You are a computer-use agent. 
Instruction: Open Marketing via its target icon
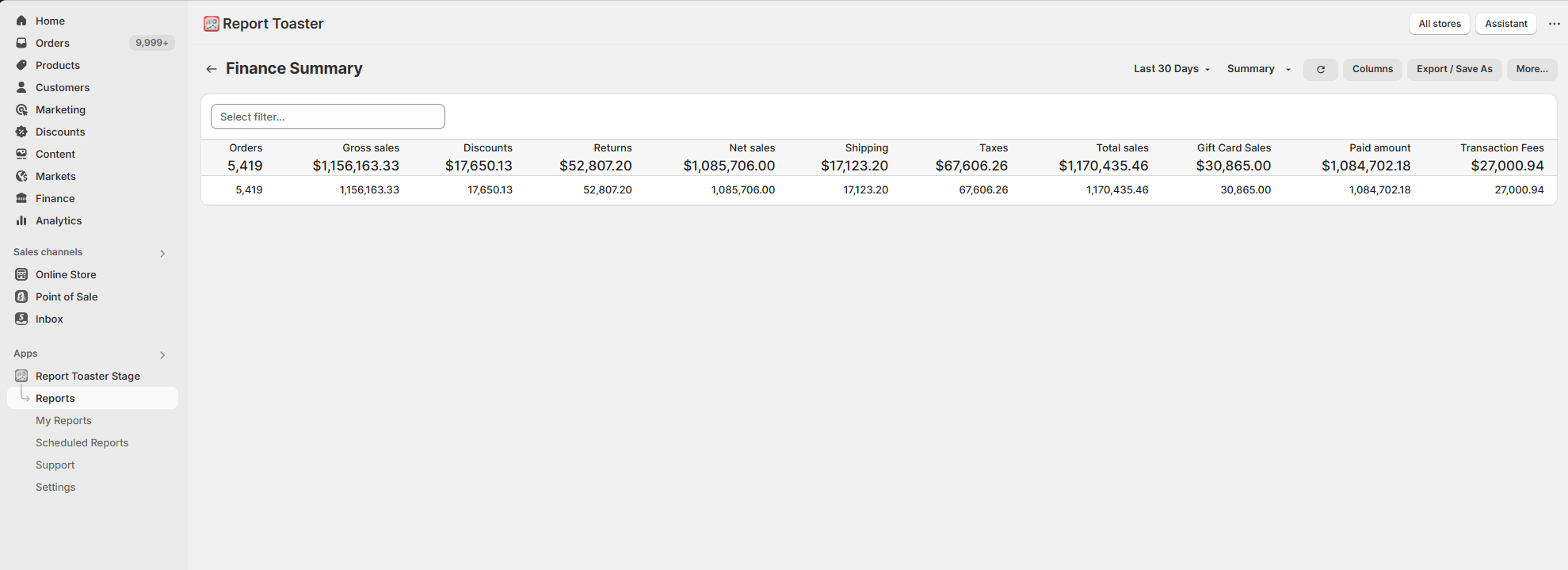(x=21, y=109)
